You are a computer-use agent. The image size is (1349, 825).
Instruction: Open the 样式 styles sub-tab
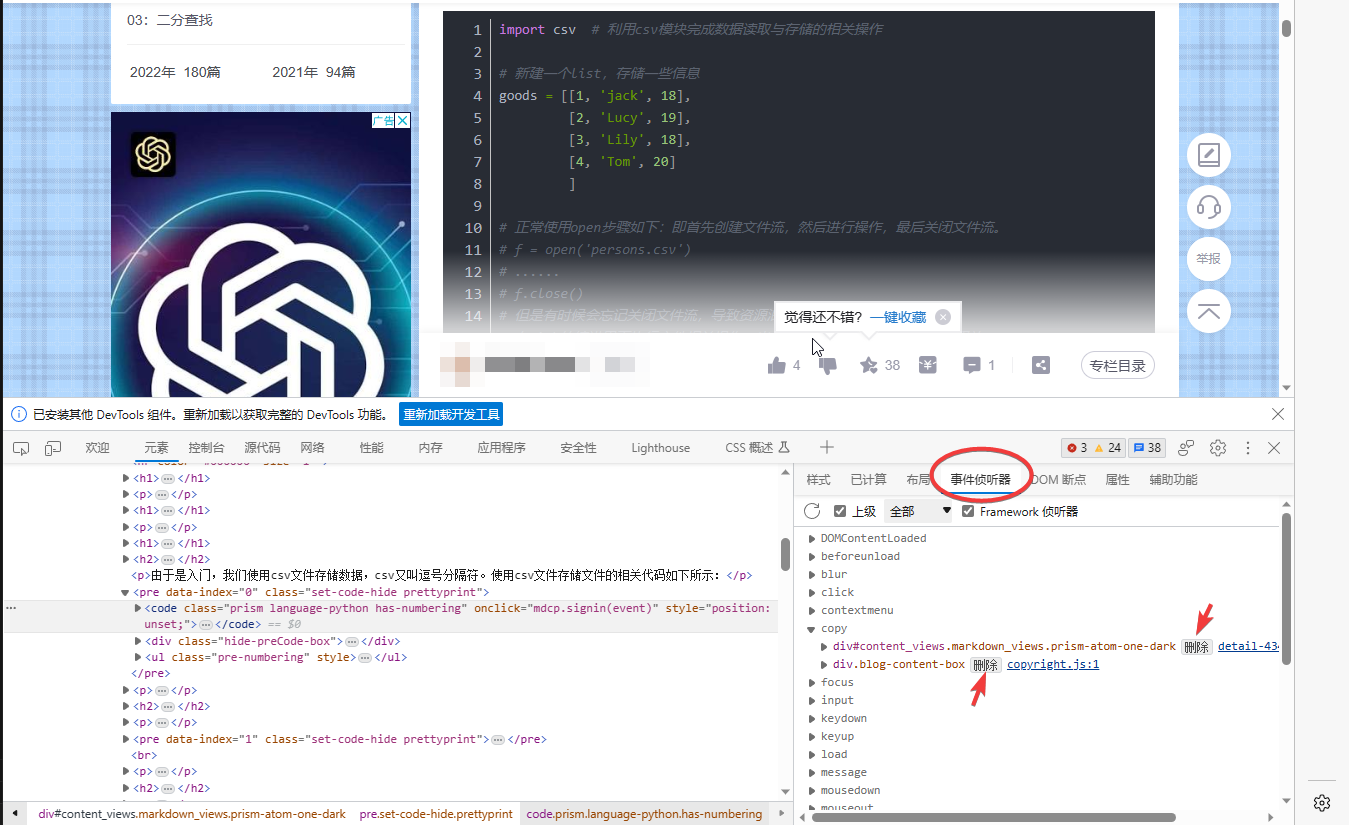pyautogui.click(x=818, y=480)
